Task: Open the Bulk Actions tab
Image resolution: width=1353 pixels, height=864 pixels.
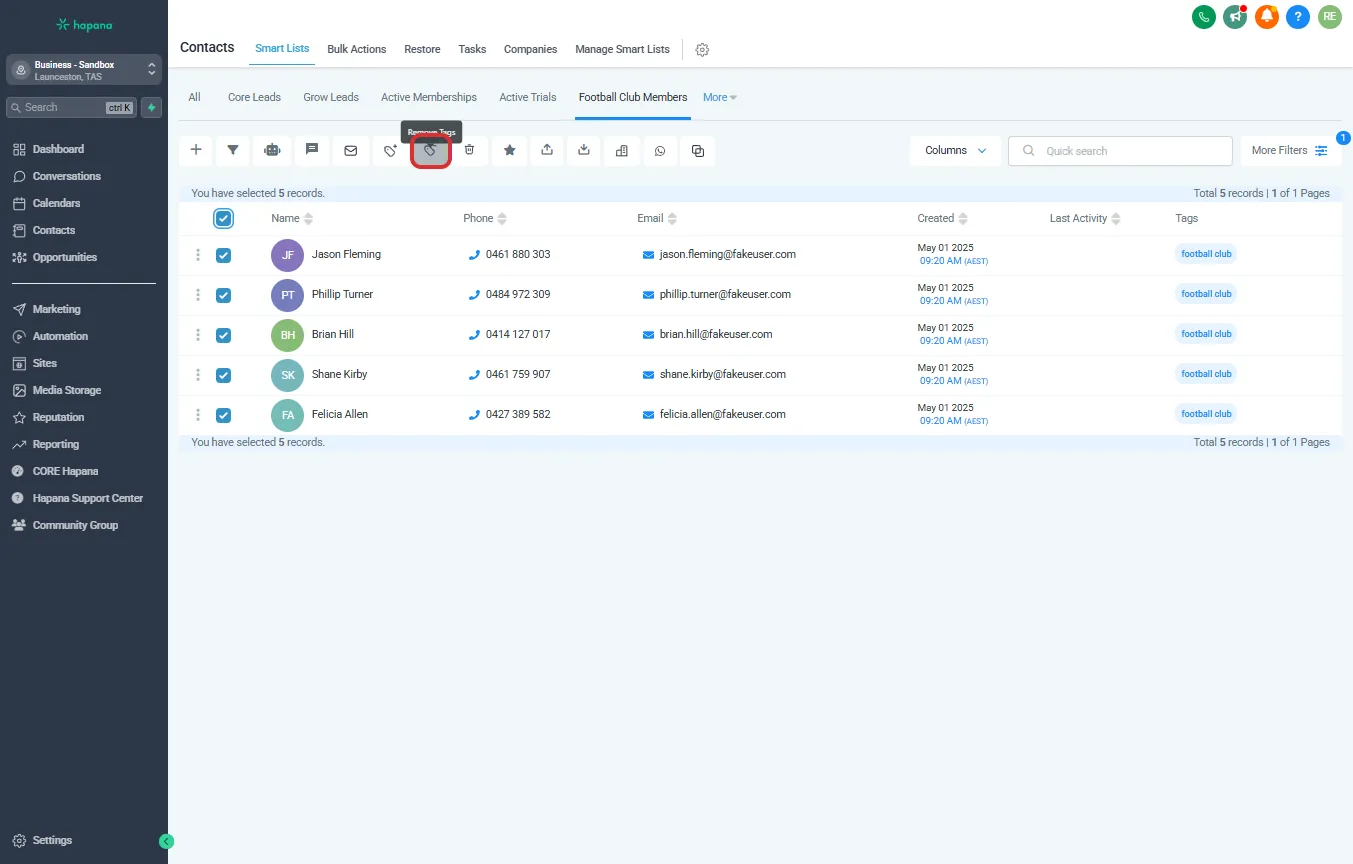Action: (356, 49)
